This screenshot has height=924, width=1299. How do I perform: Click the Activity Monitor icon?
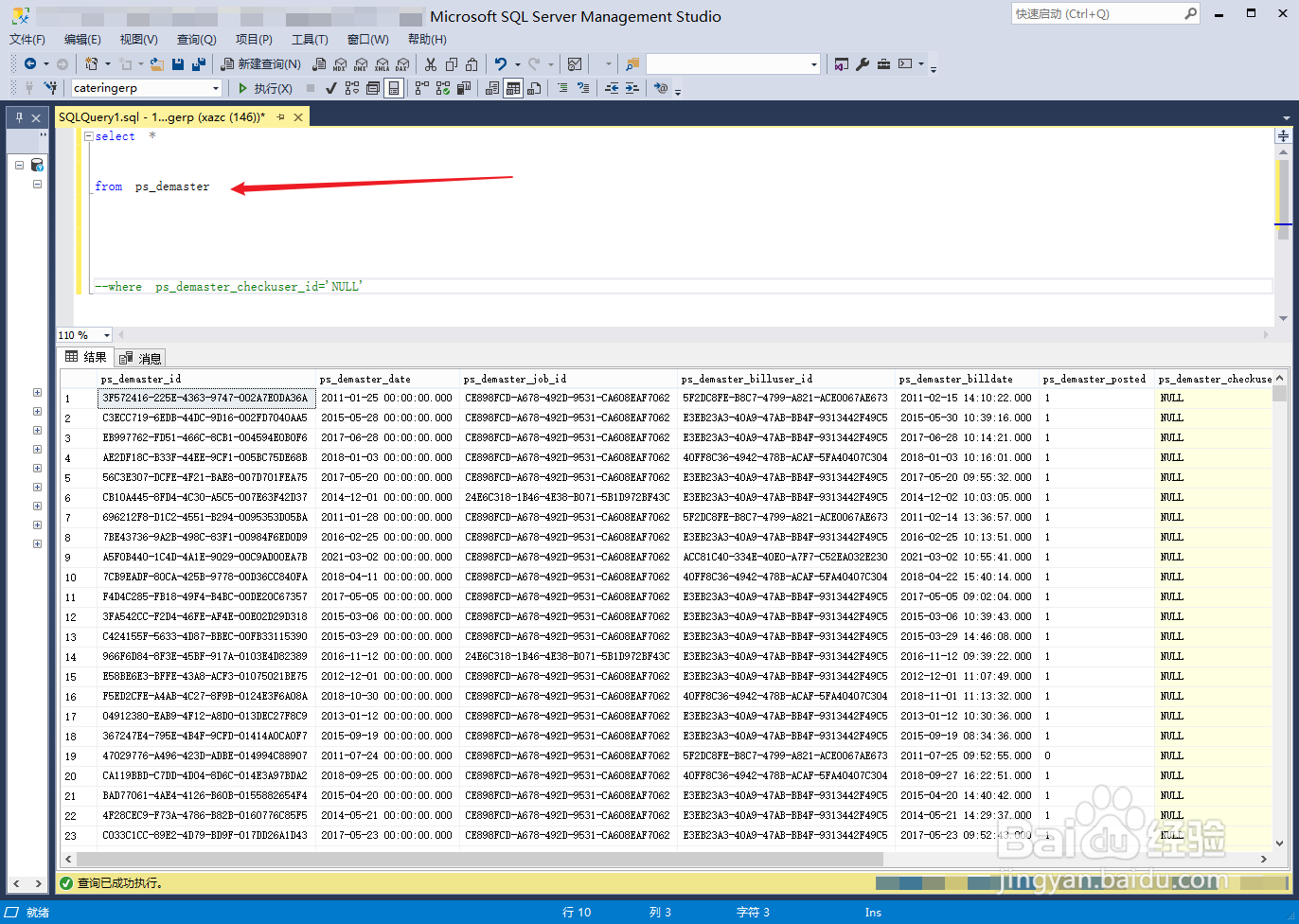(575, 64)
